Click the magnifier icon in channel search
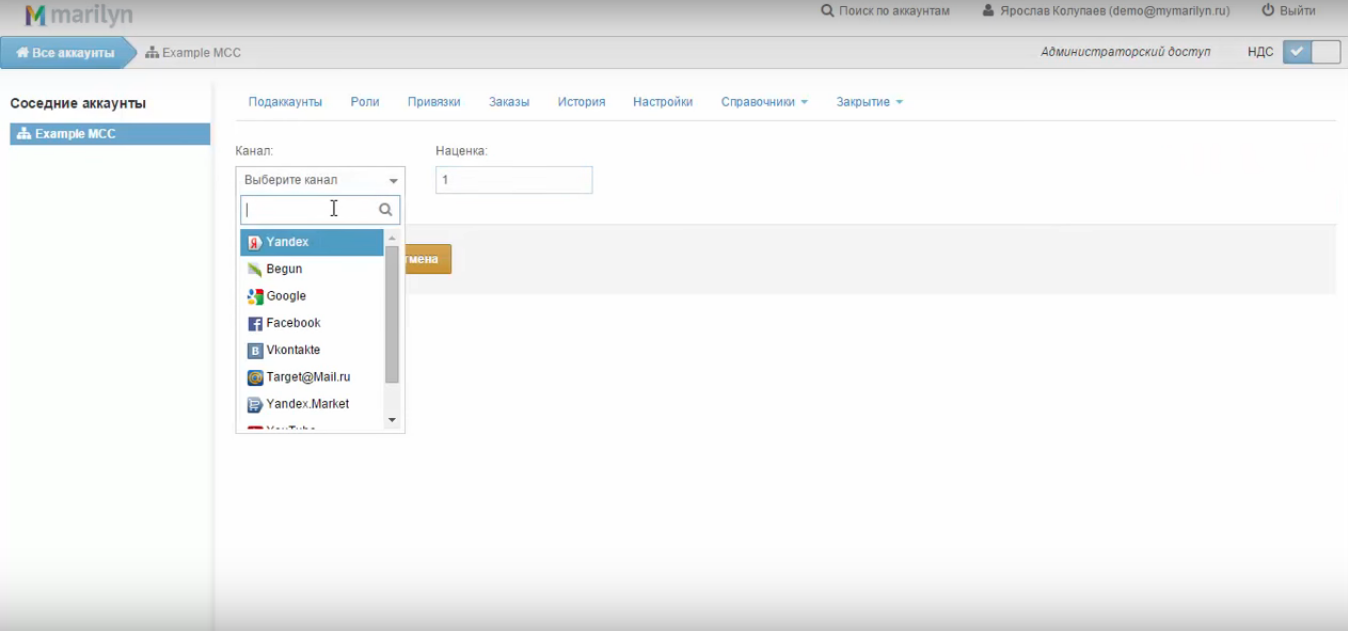The height and width of the screenshot is (631, 1348). [x=385, y=210]
